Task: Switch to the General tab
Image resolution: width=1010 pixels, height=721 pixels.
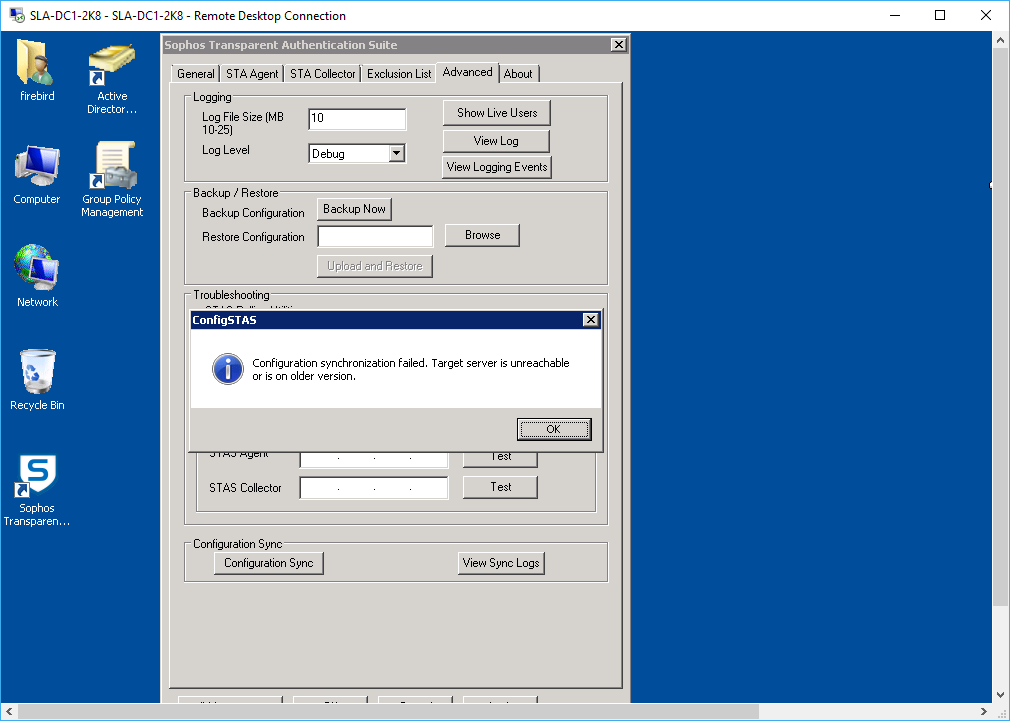Action: click(196, 73)
